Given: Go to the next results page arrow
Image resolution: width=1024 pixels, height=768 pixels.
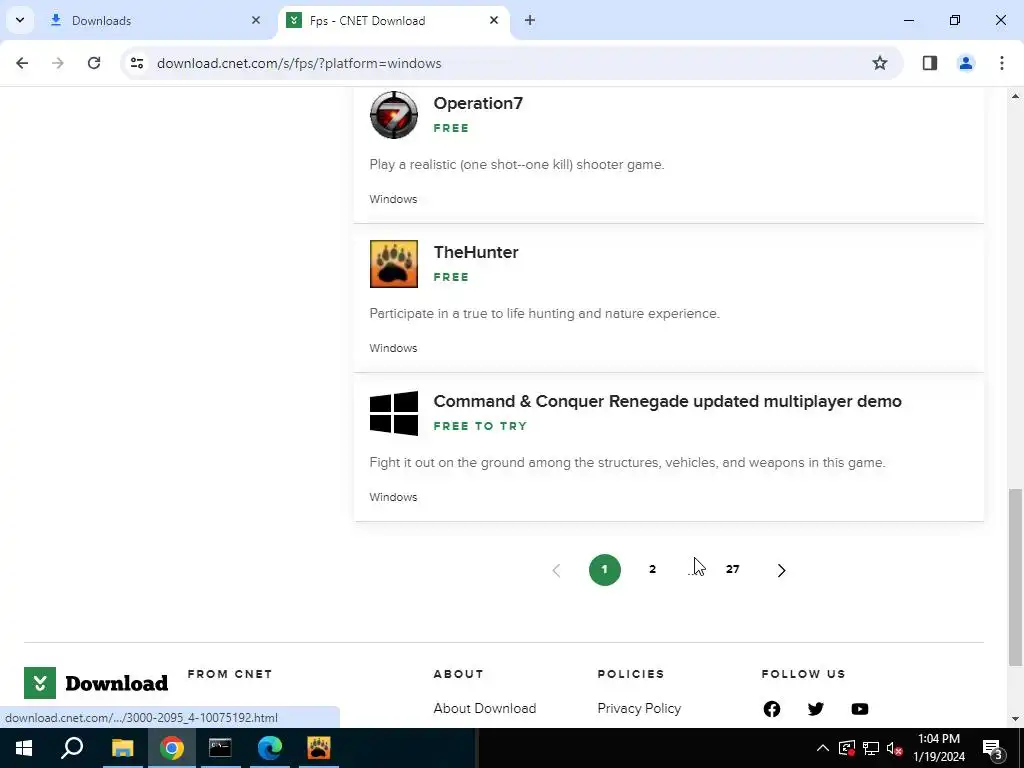Looking at the screenshot, I should point(781,570).
